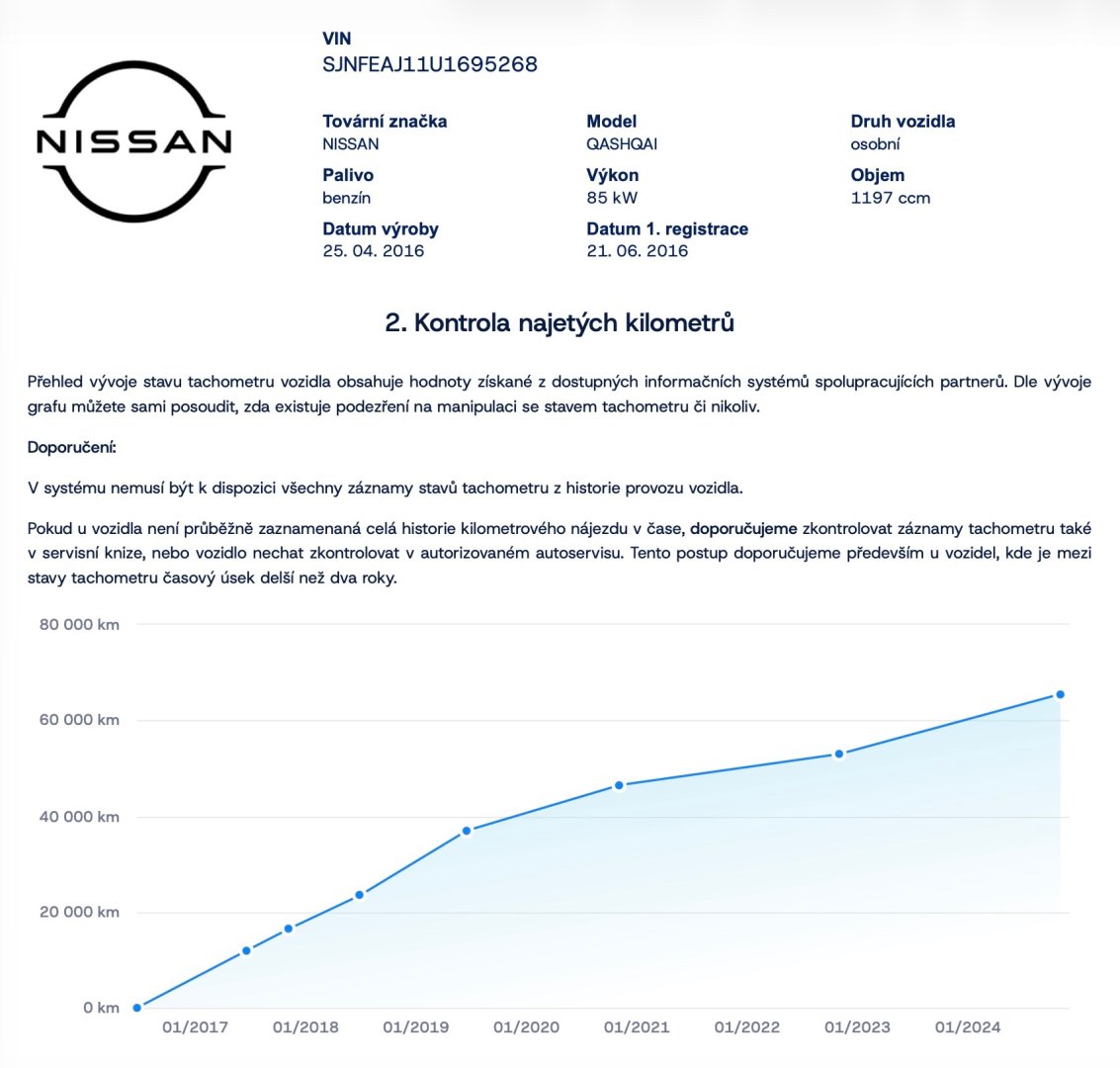Click the 'Datum 1. registrace' date value
1120x1068 pixels.
(638, 251)
